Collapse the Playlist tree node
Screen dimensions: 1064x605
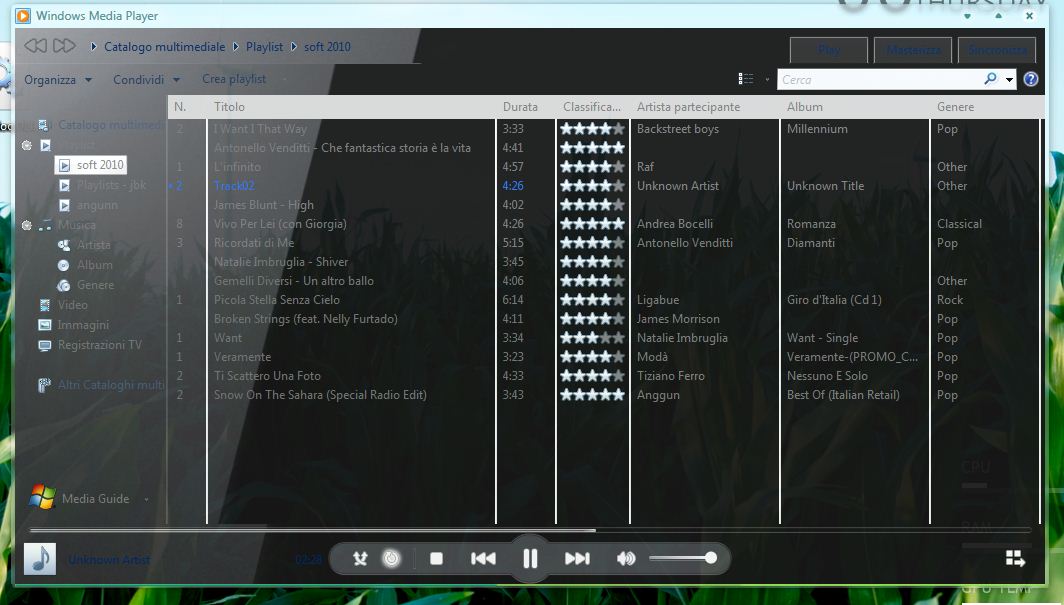tap(27, 145)
